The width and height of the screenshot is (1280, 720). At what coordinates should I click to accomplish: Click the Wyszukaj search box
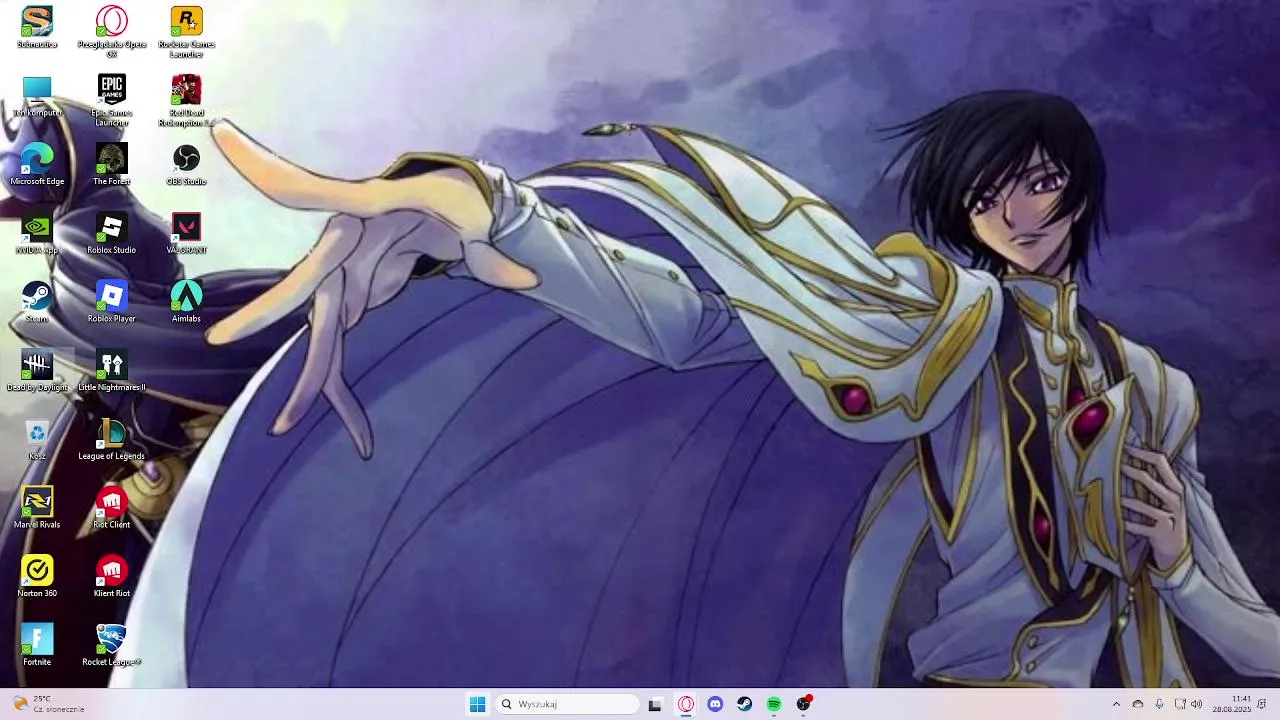pos(567,704)
